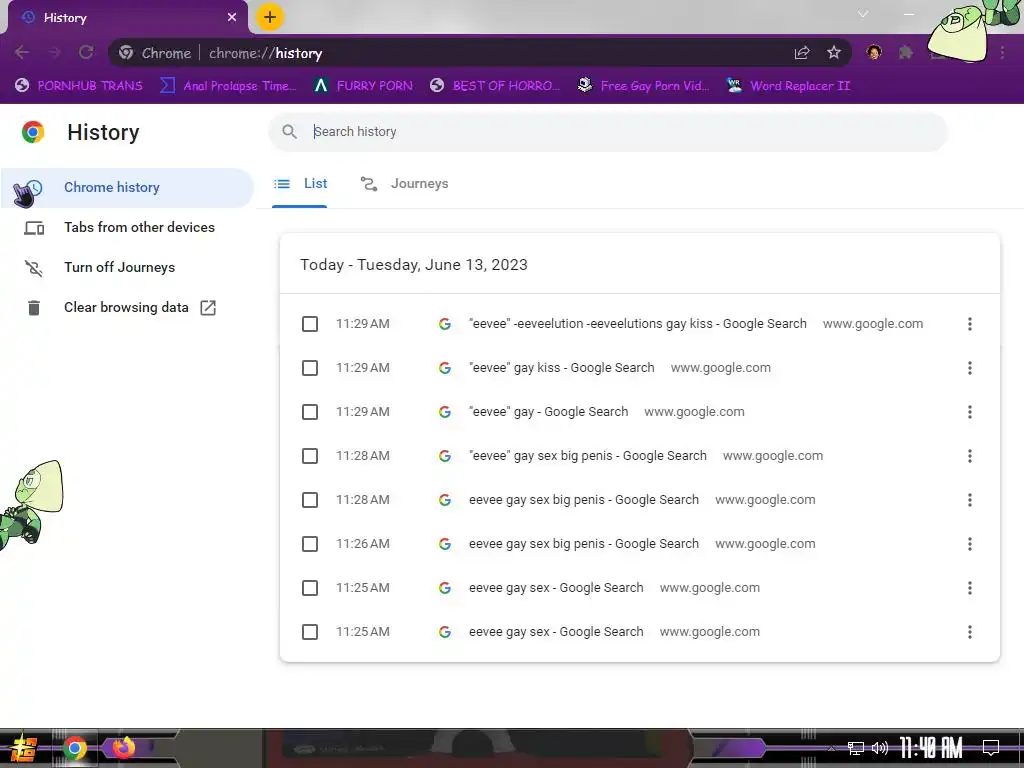
Task: Open actions menu for "eevee" -eeveelution entry
Action: coord(970,324)
